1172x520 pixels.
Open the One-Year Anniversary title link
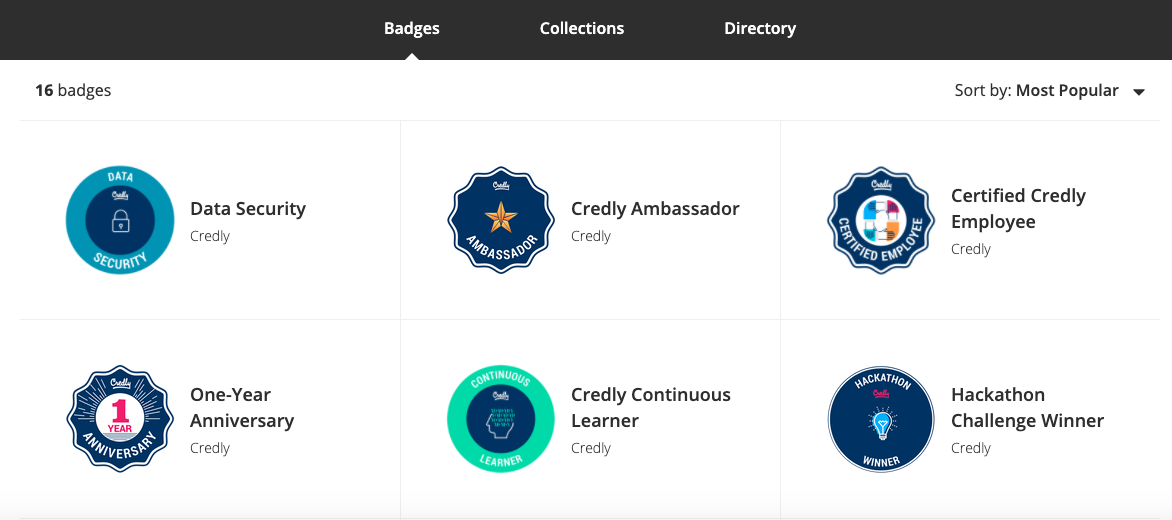click(241, 407)
